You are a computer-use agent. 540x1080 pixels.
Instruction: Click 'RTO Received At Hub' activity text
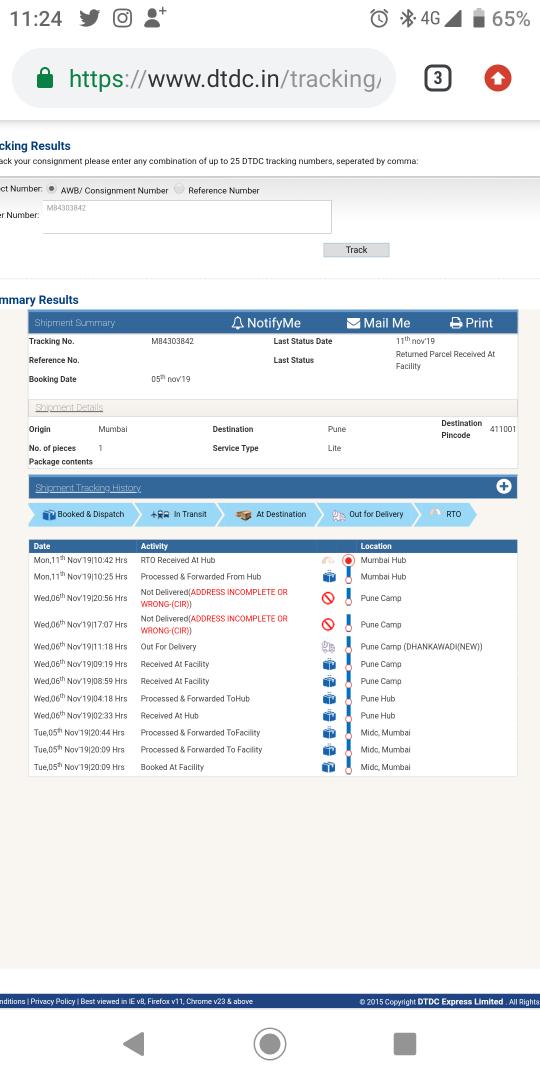coord(178,561)
